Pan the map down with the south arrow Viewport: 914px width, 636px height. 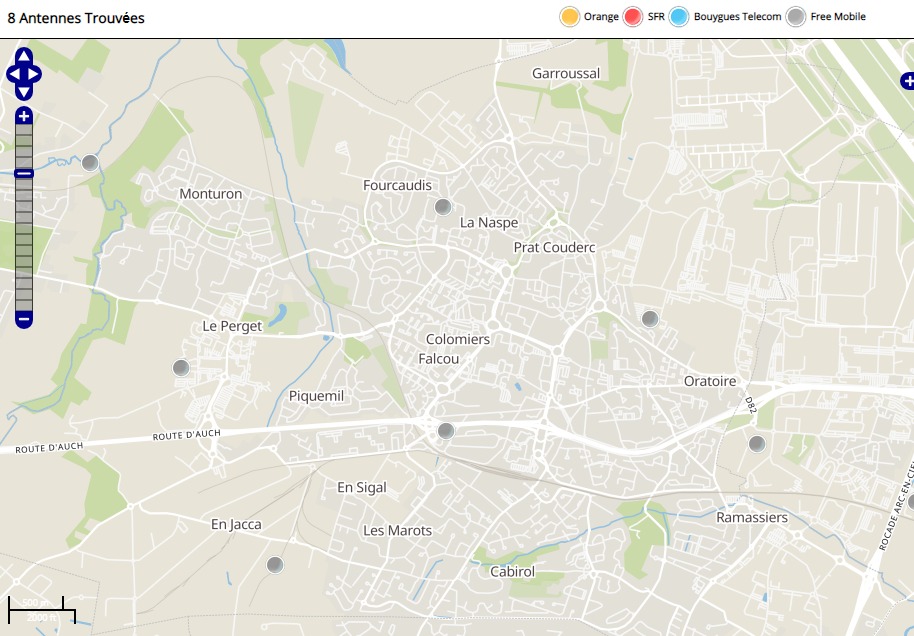24,92
